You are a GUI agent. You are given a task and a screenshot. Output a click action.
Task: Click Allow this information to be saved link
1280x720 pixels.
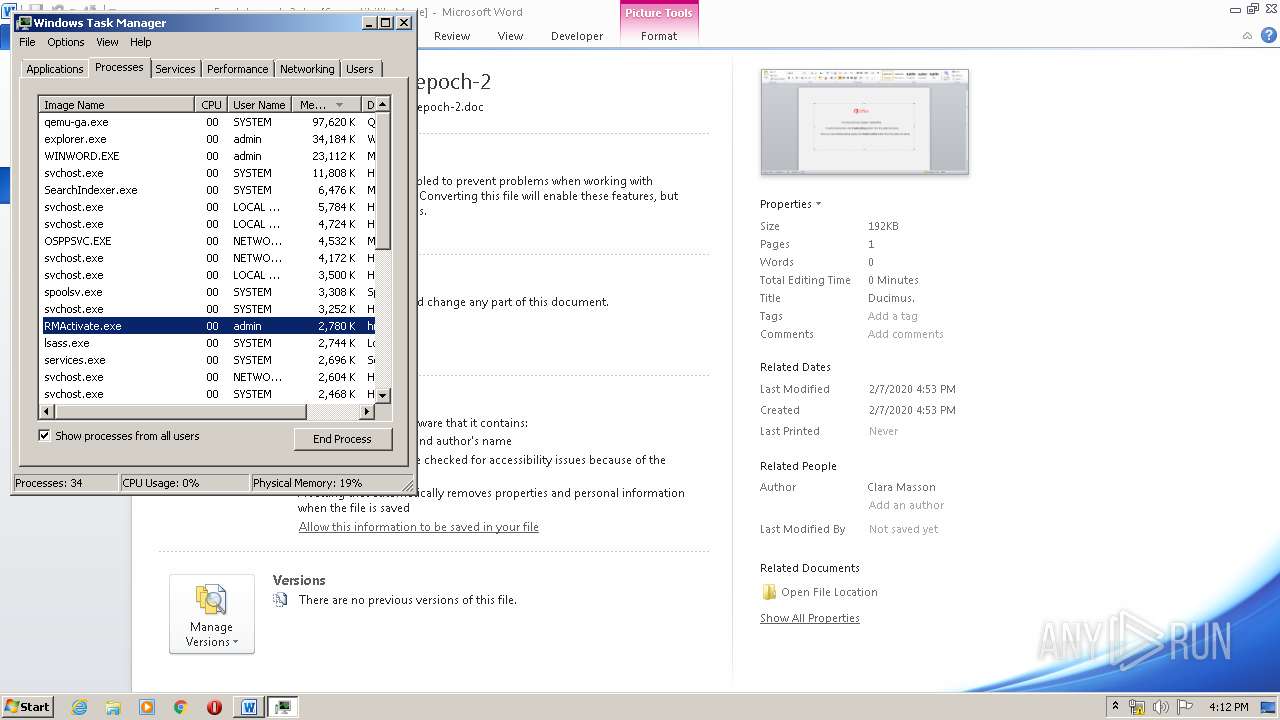[418, 527]
